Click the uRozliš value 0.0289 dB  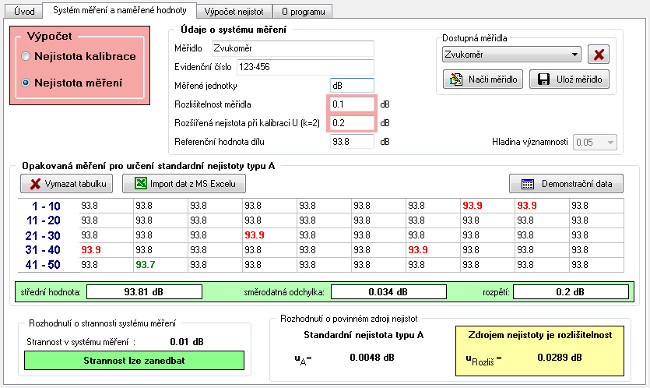point(559,357)
